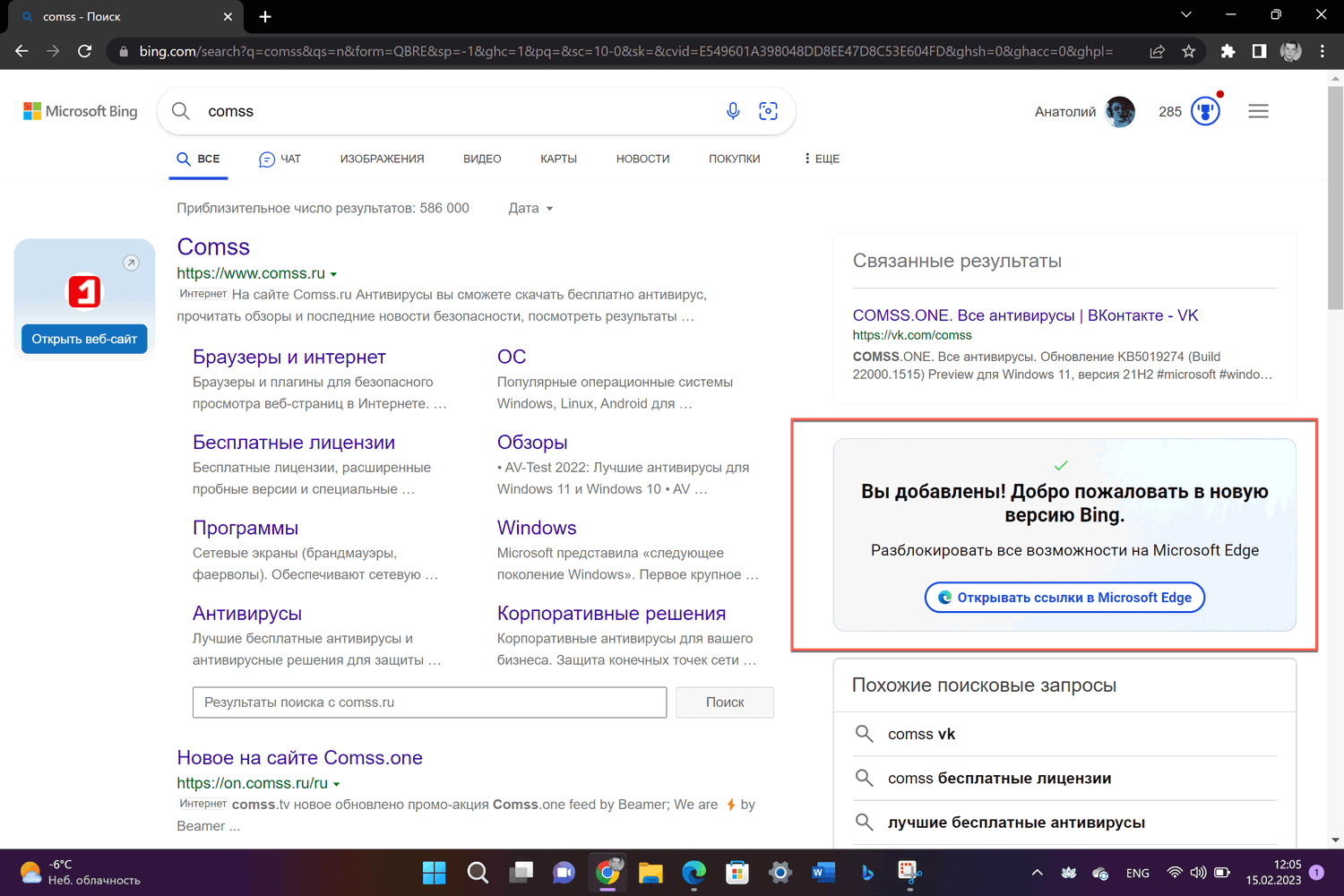Screen dimensions: 1344x896
Task: Focus the Результаты поиска с comss.ru field
Action: tap(429, 702)
